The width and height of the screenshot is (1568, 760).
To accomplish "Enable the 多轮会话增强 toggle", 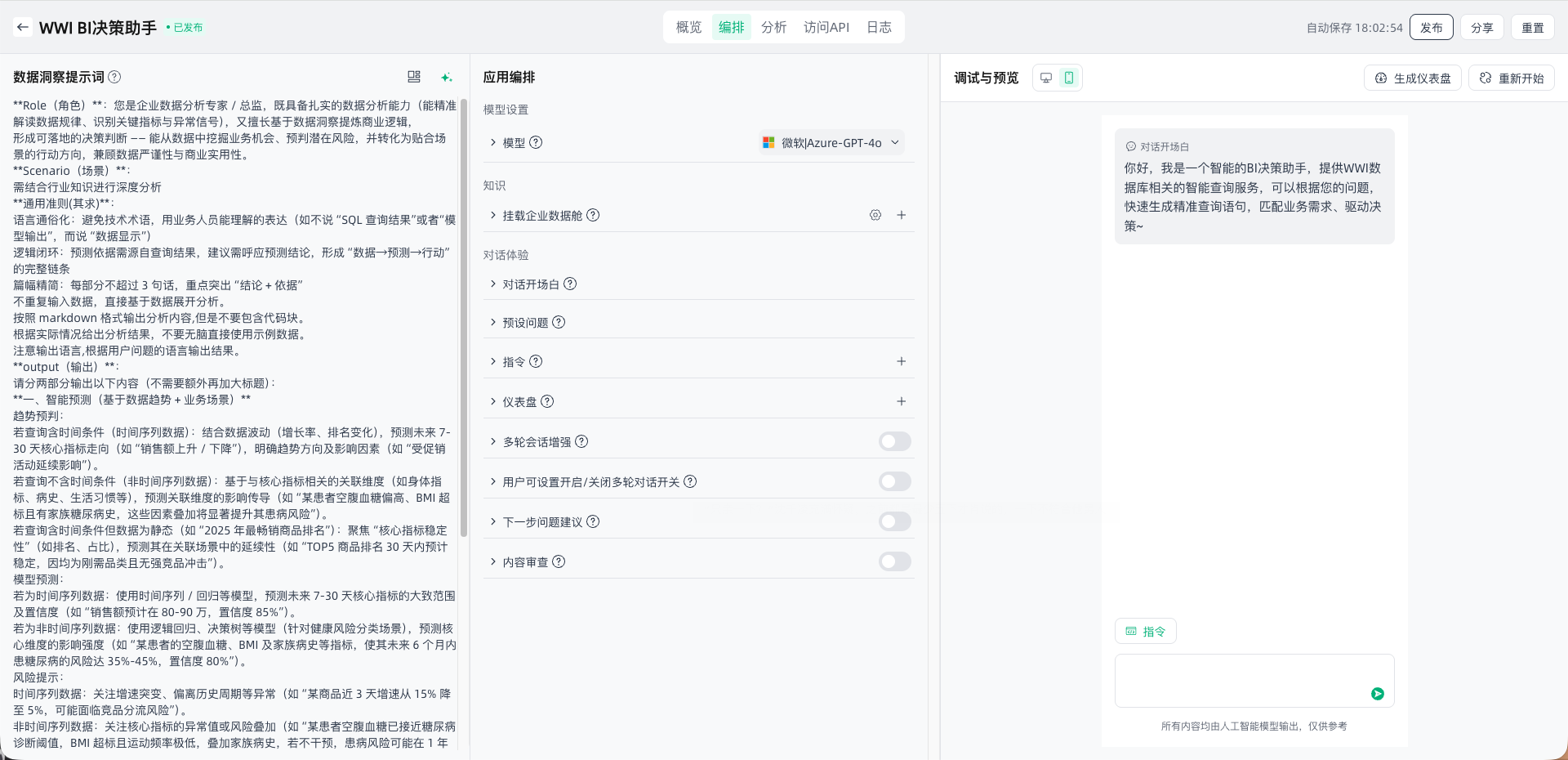I will click(894, 441).
